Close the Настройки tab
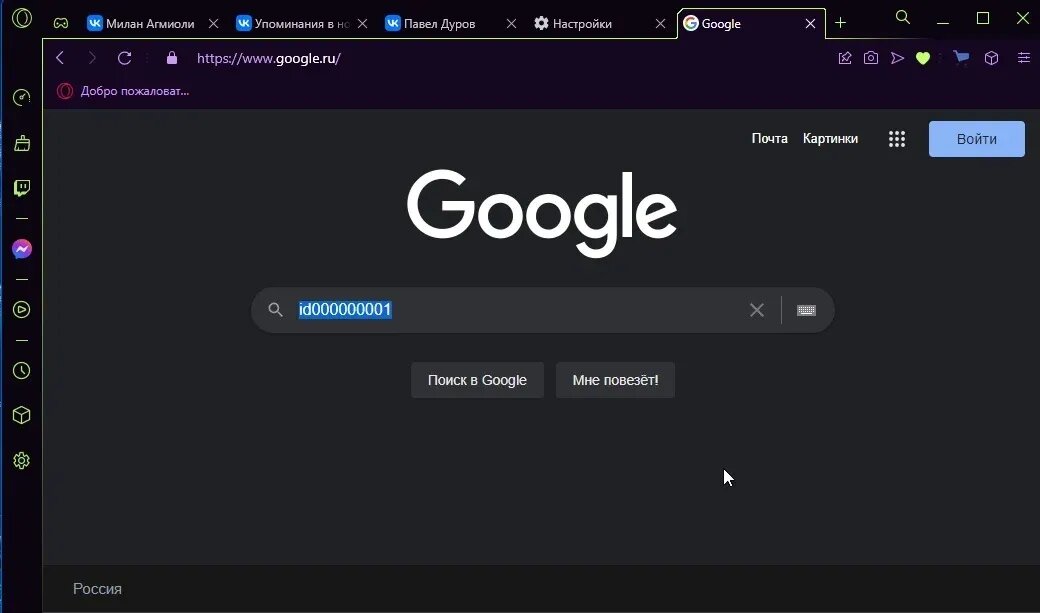The width and height of the screenshot is (1040, 613). pyautogui.click(x=661, y=23)
